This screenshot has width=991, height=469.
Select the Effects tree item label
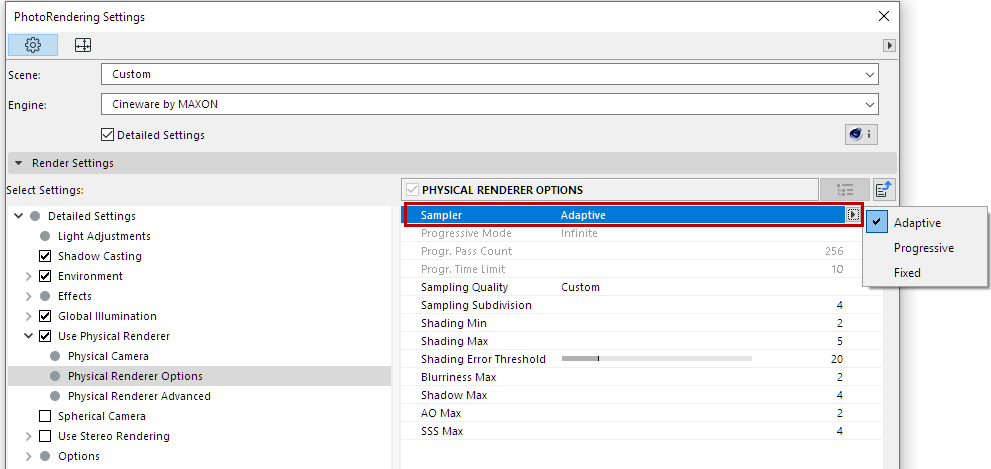[x=75, y=296]
